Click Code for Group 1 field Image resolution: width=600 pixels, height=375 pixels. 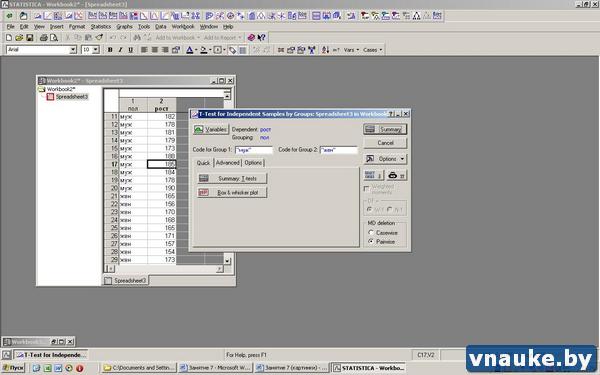point(254,150)
